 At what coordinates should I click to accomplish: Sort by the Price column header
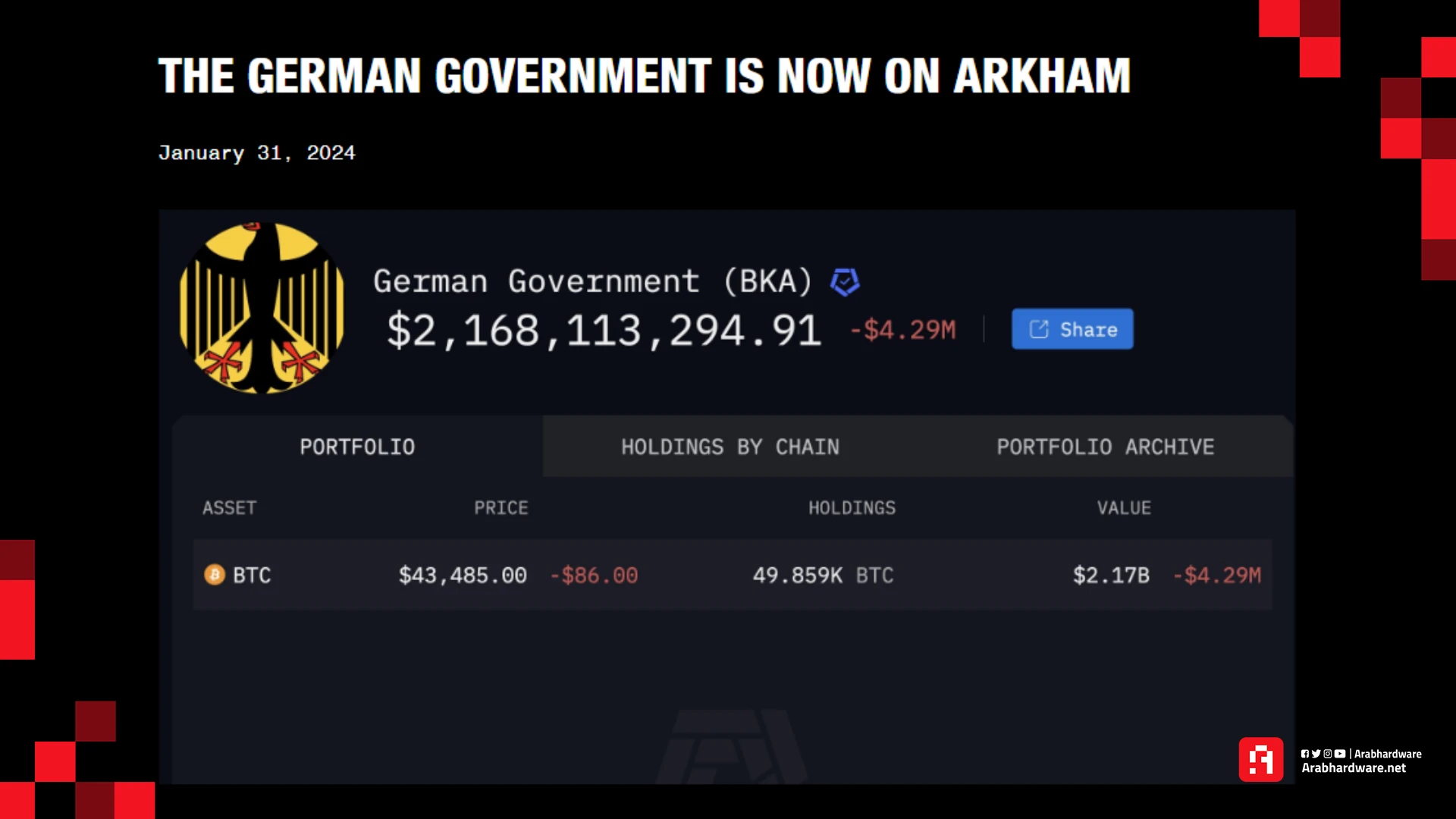pyautogui.click(x=501, y=508)
